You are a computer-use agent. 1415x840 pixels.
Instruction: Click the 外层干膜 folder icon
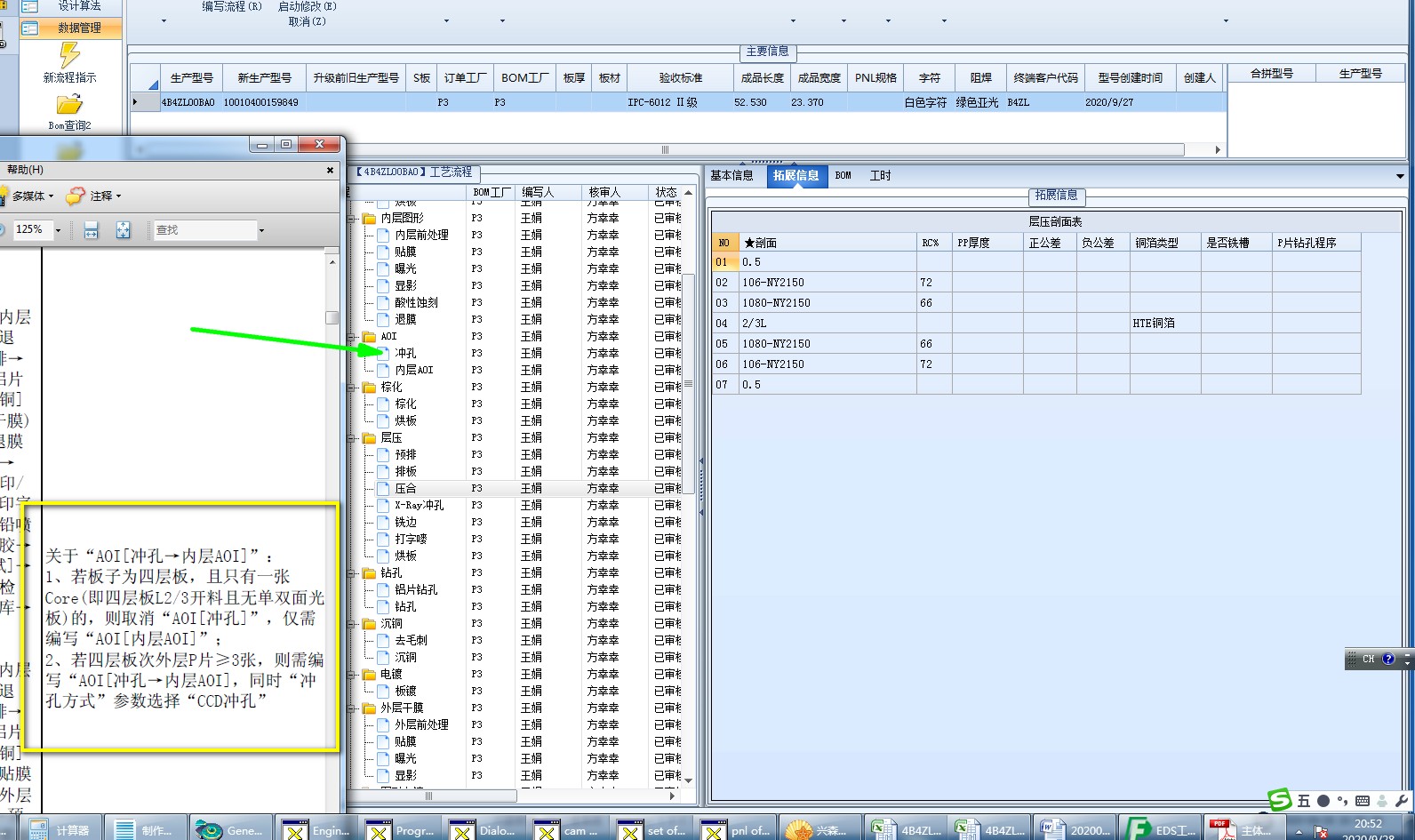pyautogui.click(x=369, y=708)
